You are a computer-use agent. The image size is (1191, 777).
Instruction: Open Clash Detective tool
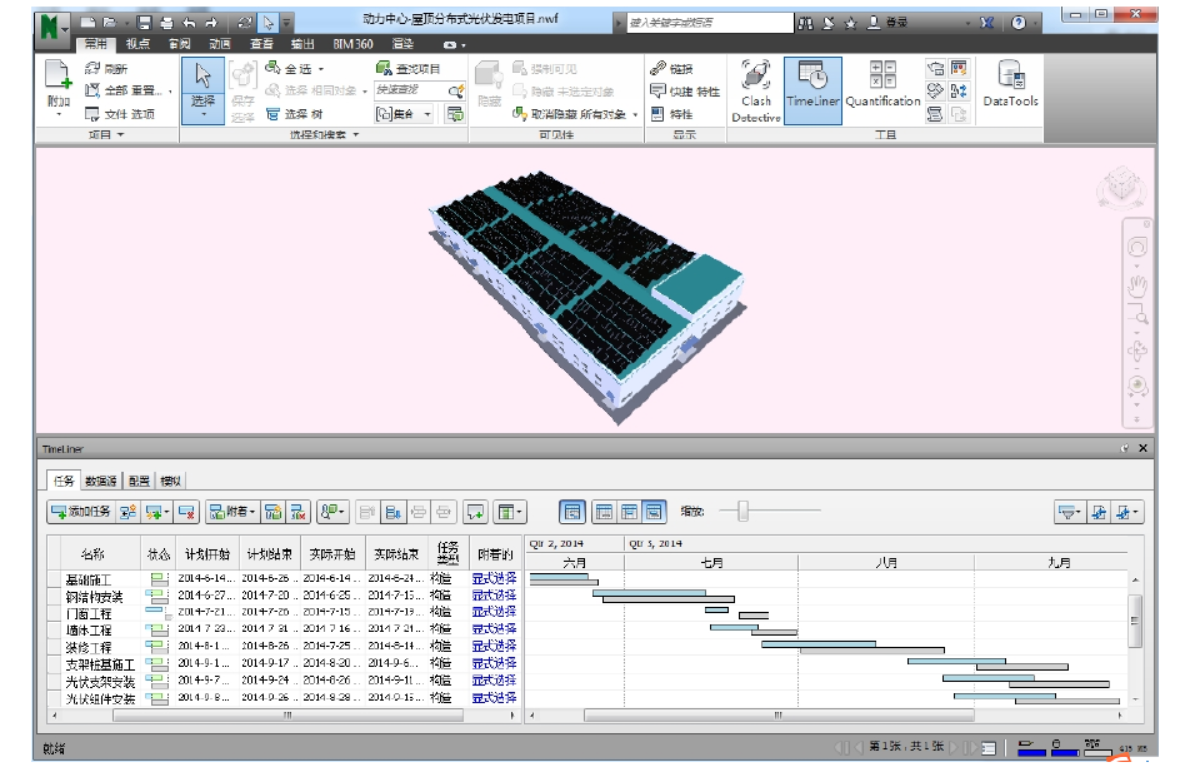756,88
